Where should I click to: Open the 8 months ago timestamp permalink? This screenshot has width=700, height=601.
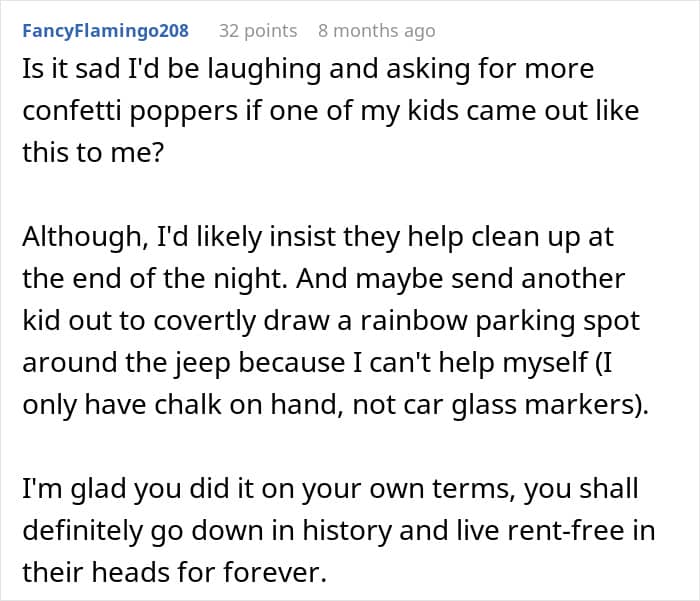tap(376, 30)
